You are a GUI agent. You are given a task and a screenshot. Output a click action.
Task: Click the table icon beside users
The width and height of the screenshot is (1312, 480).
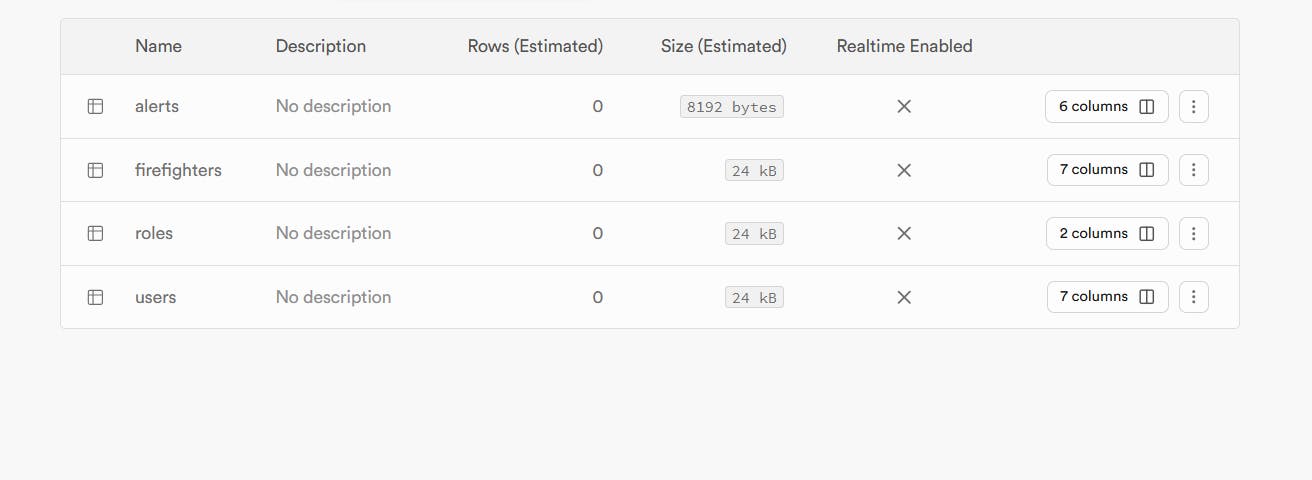pos(96,297)
